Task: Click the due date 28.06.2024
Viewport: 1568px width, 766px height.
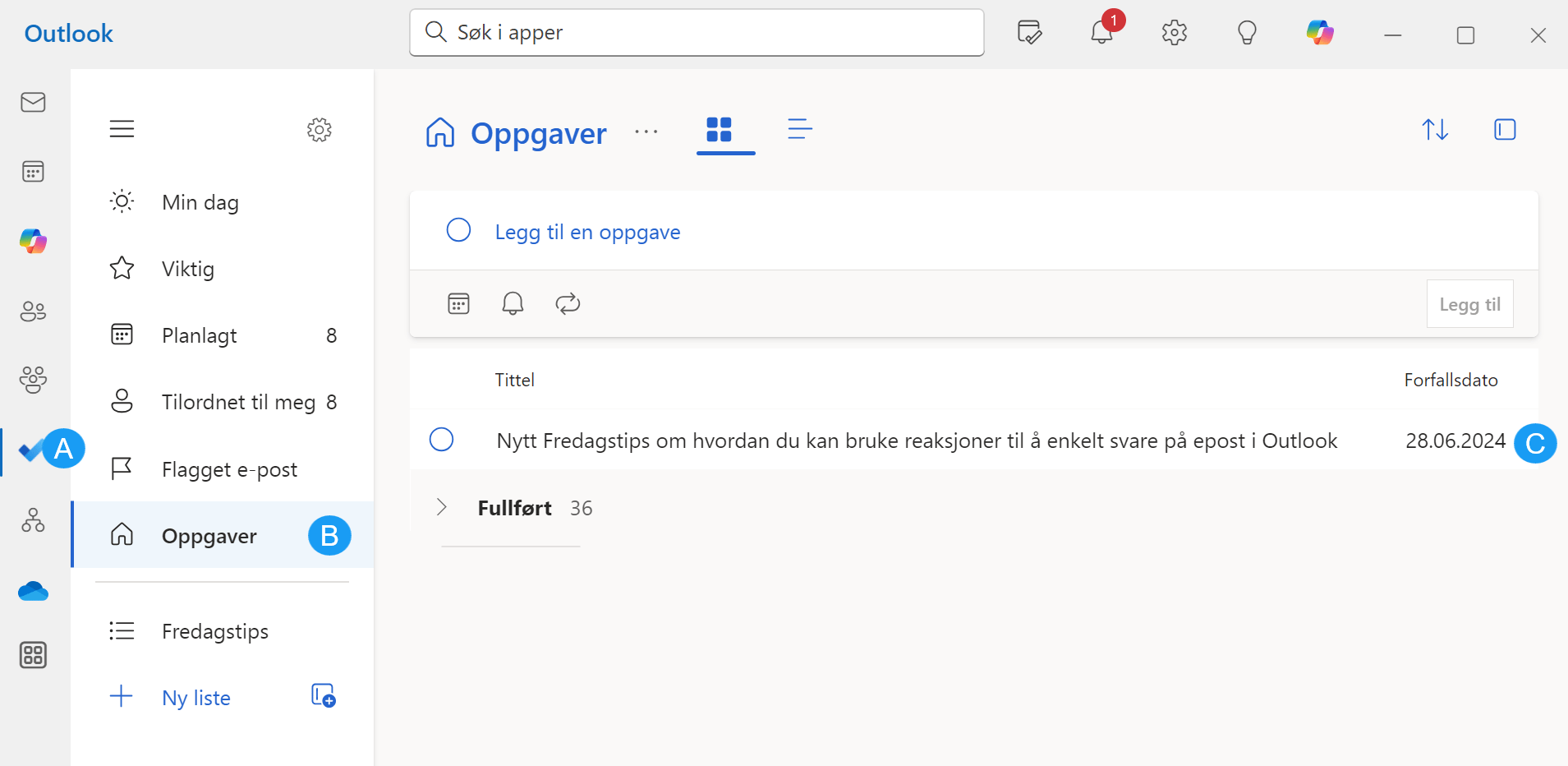Action: (x=1455, y=441)
